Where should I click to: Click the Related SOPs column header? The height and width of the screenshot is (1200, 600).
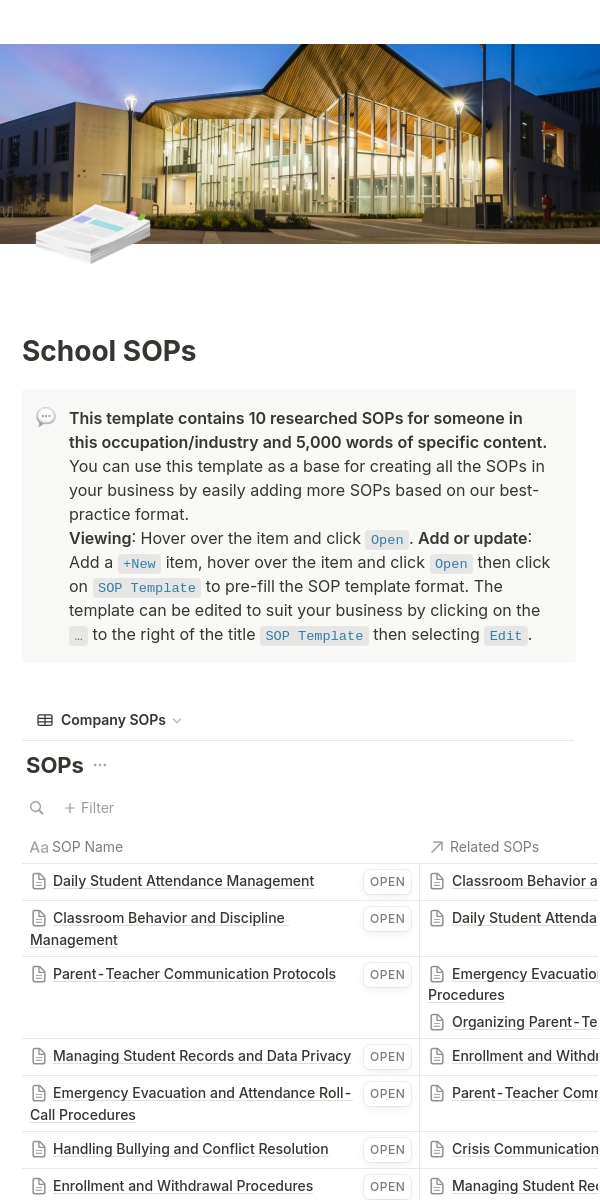[x=494, y=847]
